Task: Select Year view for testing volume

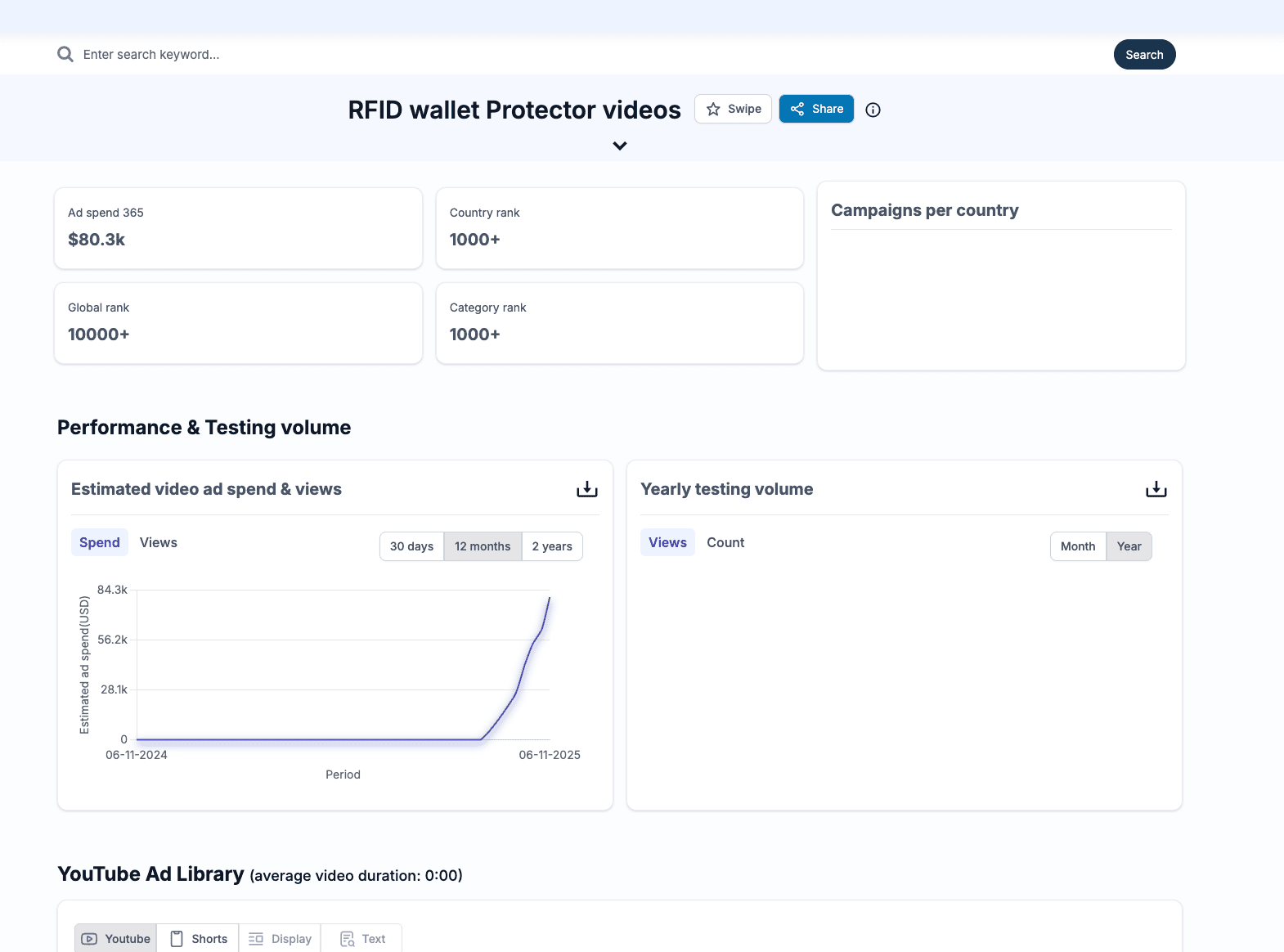Action: click(1129, 546)
